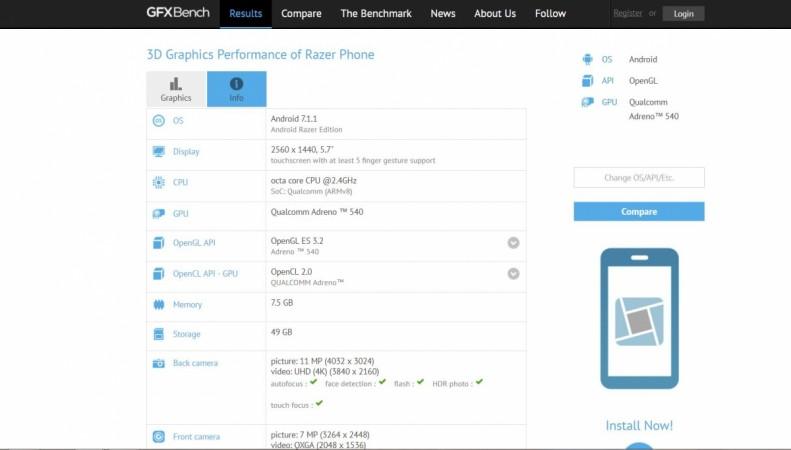This screenshot has width=791, height=450.
Task: Go to The Benchmark page
Action: 376,14
